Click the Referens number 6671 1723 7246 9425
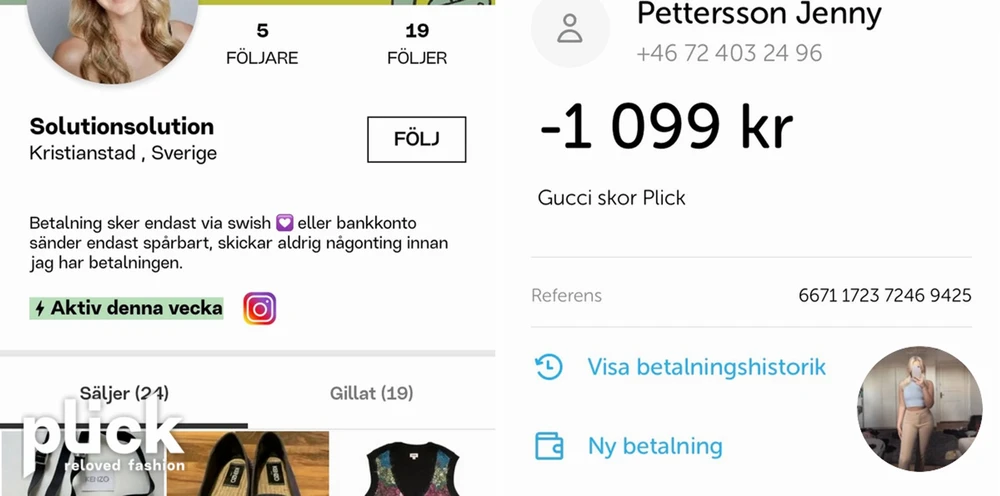Image resolution: width=1000 pixels, height=496 pixels. pos(885,296)
